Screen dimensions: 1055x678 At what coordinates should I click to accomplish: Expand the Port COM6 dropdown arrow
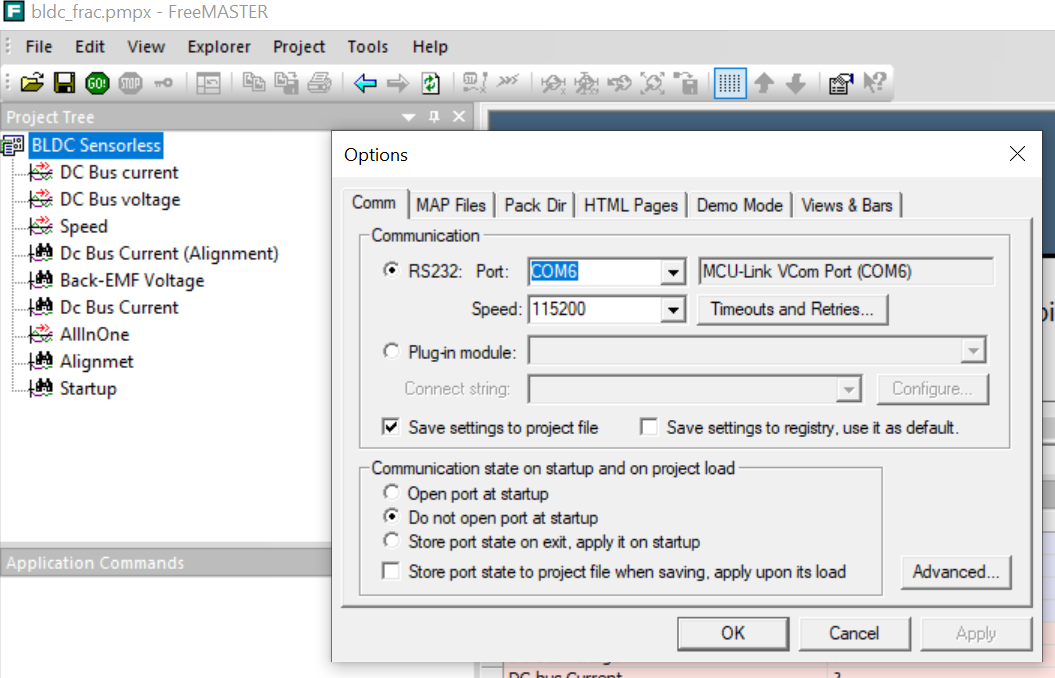672,272
